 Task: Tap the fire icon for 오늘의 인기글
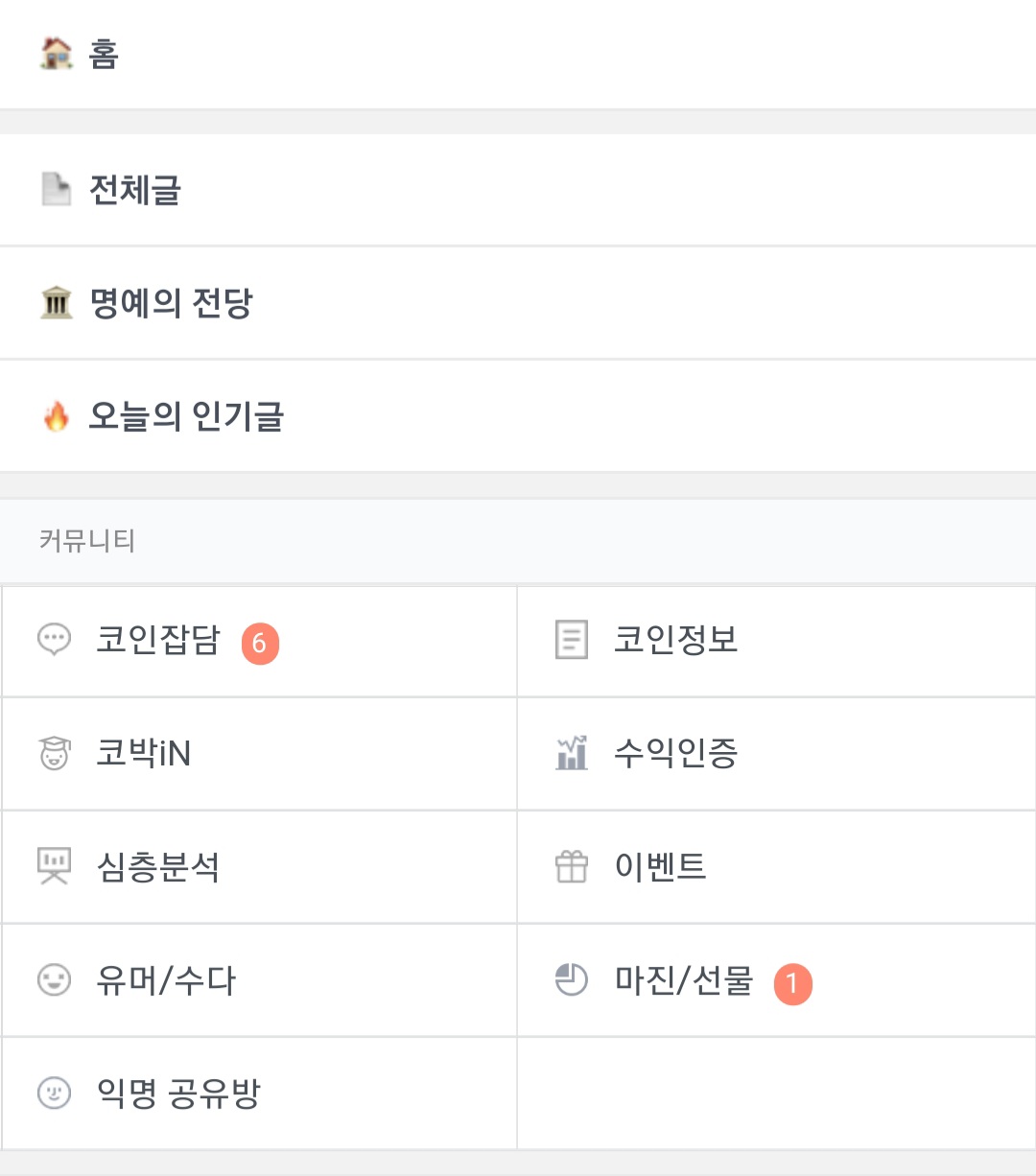coord(57,416)
